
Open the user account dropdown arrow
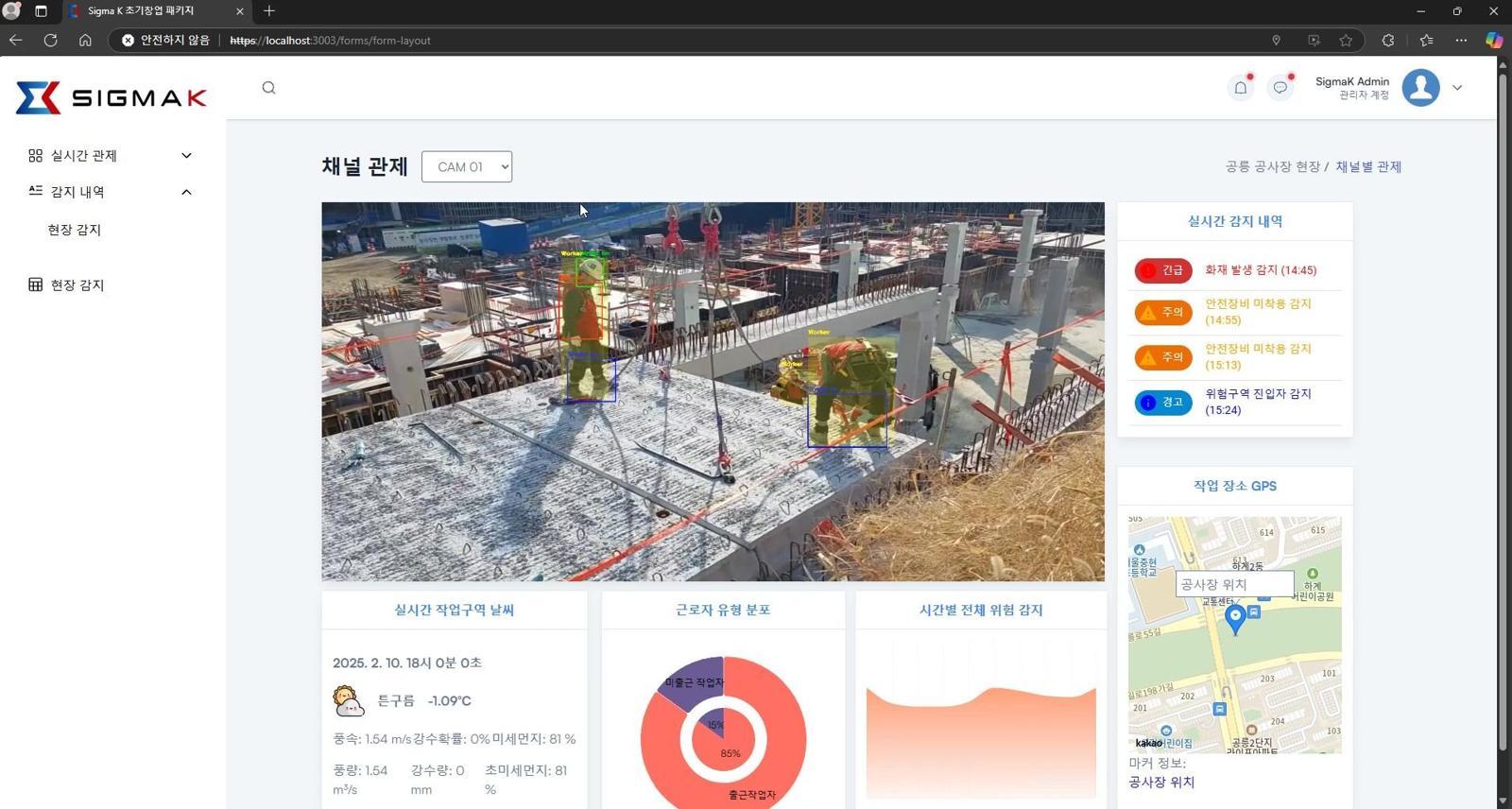tap(1457, 88)
